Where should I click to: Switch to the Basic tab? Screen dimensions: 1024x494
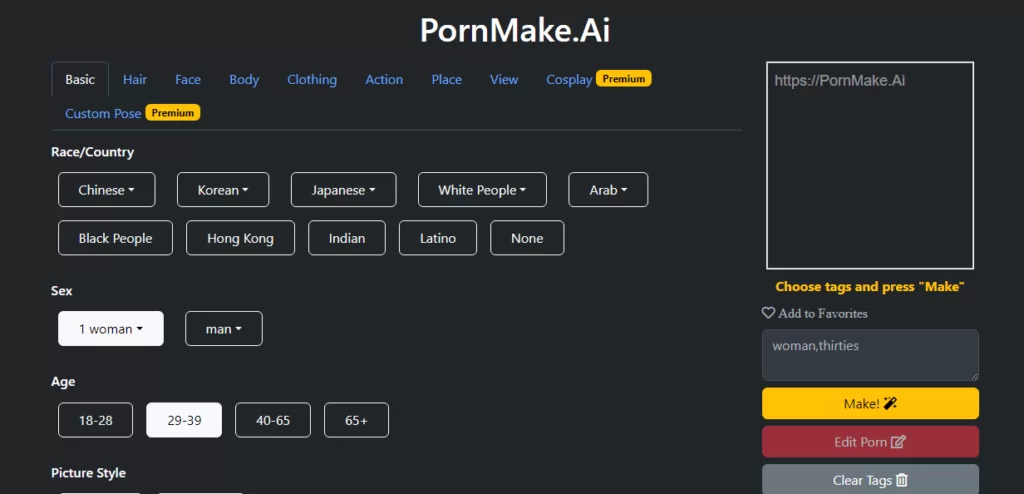80,79
